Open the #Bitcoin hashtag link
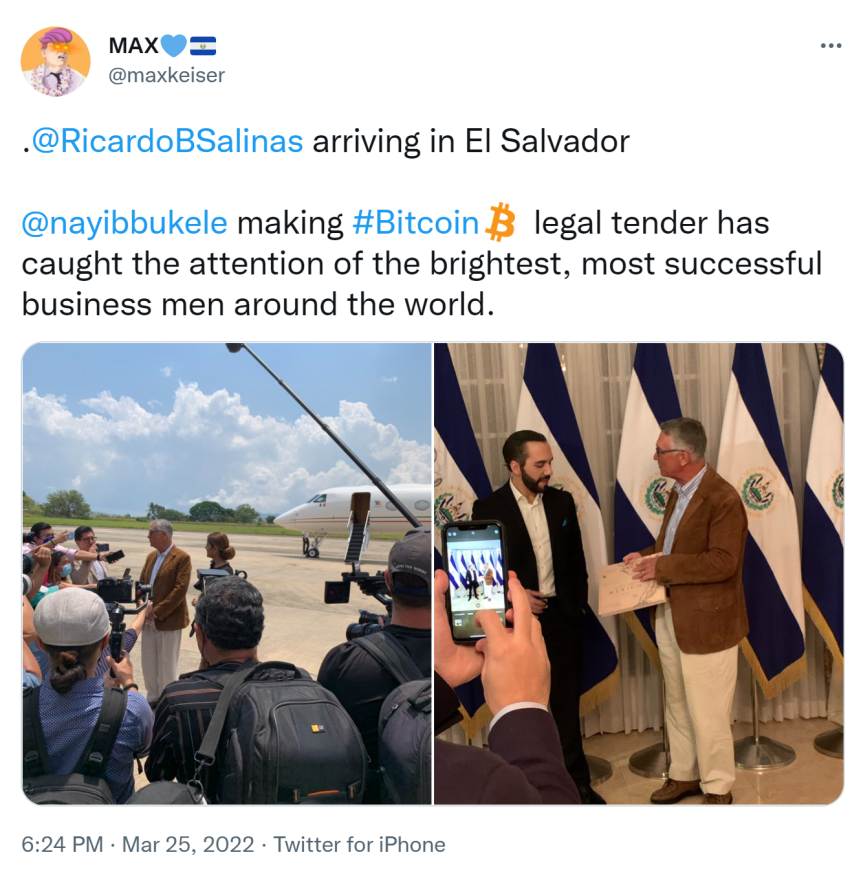 click(x=415, y=222)
